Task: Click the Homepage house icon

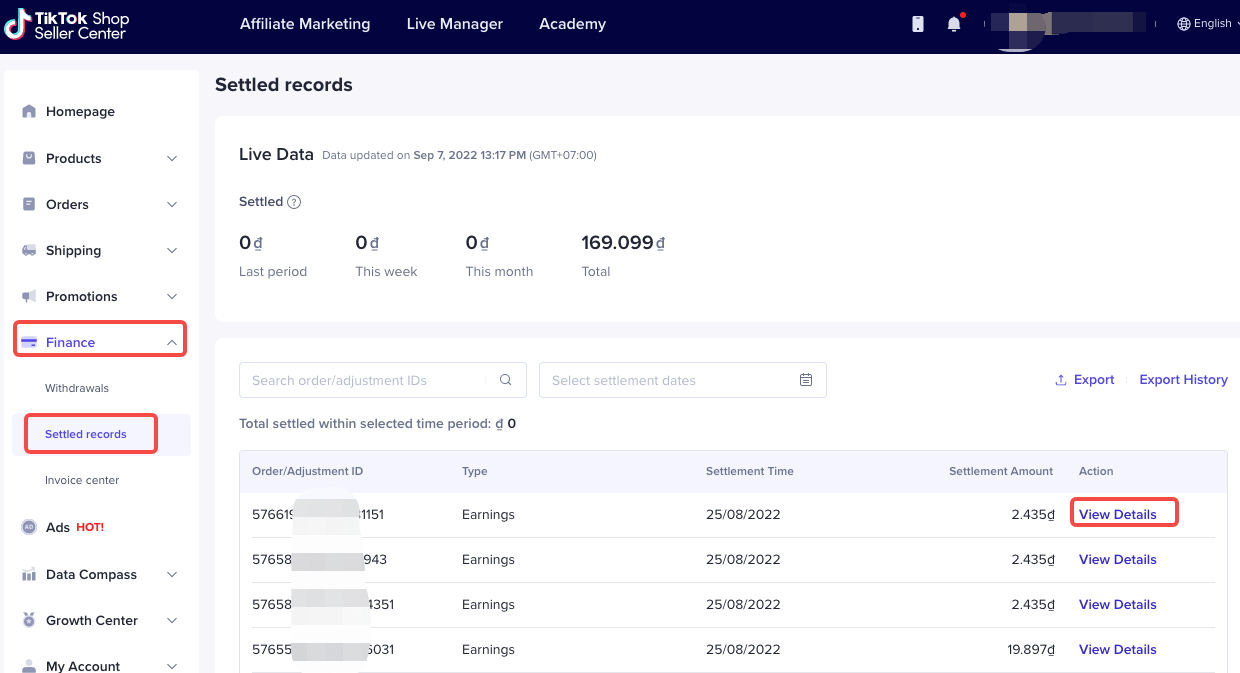Action: pos(29,112)
